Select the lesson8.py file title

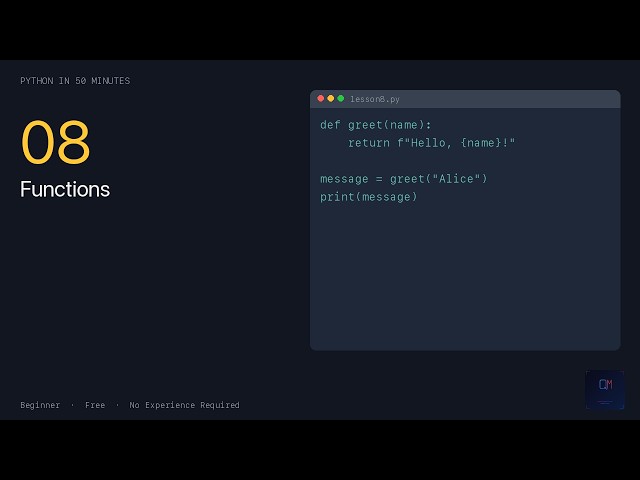pos(375,99)
